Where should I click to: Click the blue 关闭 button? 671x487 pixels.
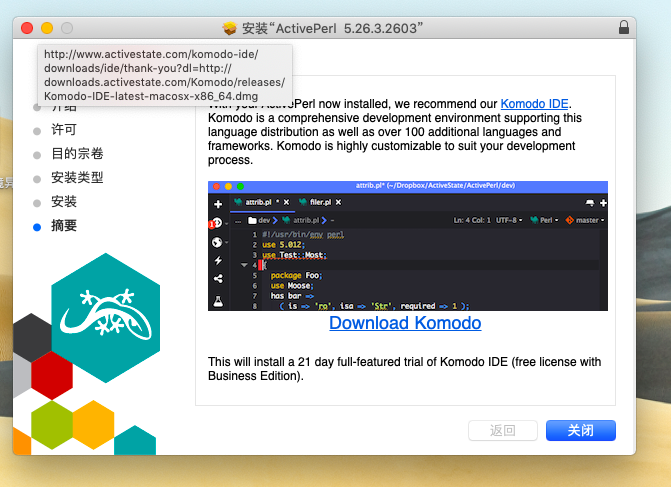click(581, 430)
